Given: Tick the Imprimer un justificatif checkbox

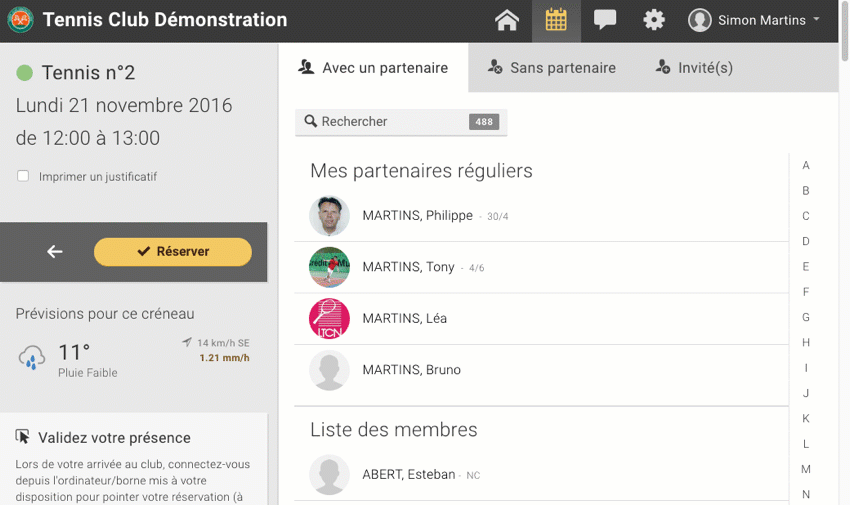Looking at the screenshot, I should click(x=23, y=176).
